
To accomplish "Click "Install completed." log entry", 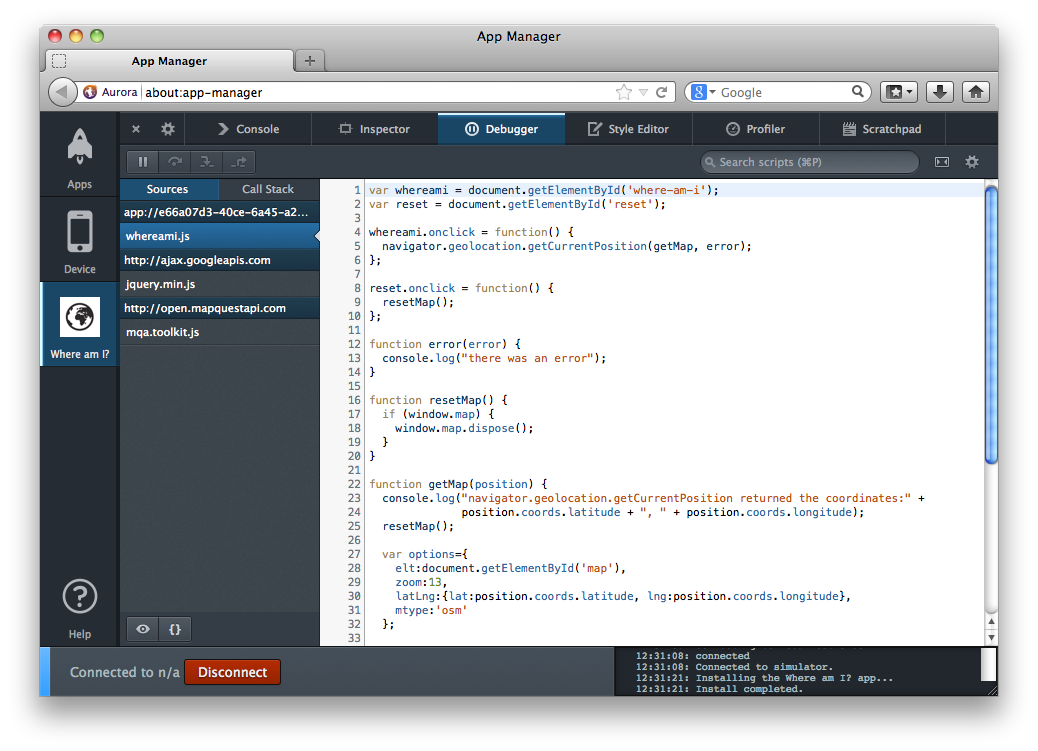I will coord(749,689).
